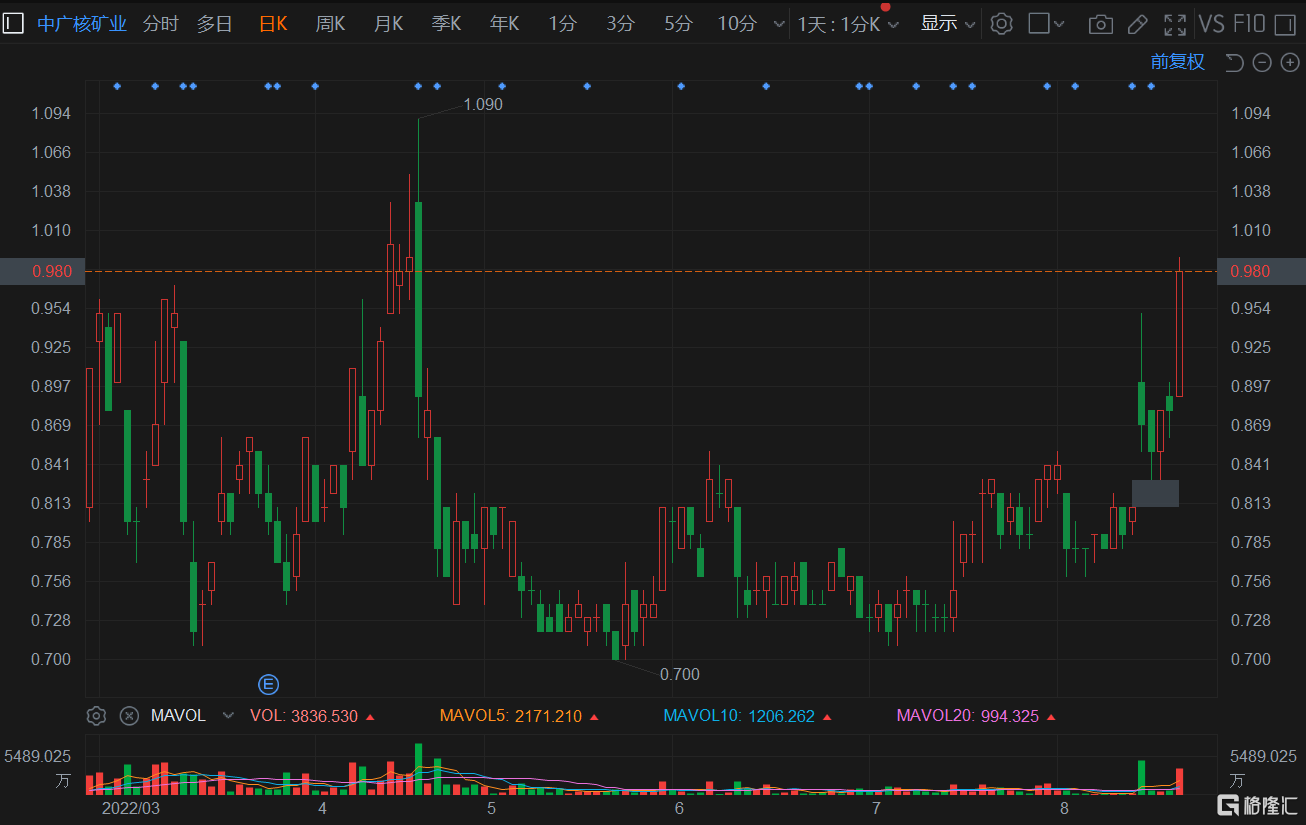Click the VOL: 3836.530 value
Viewport: 1306px width, 825px height.
pyautogui.click(x=304, y=716)
